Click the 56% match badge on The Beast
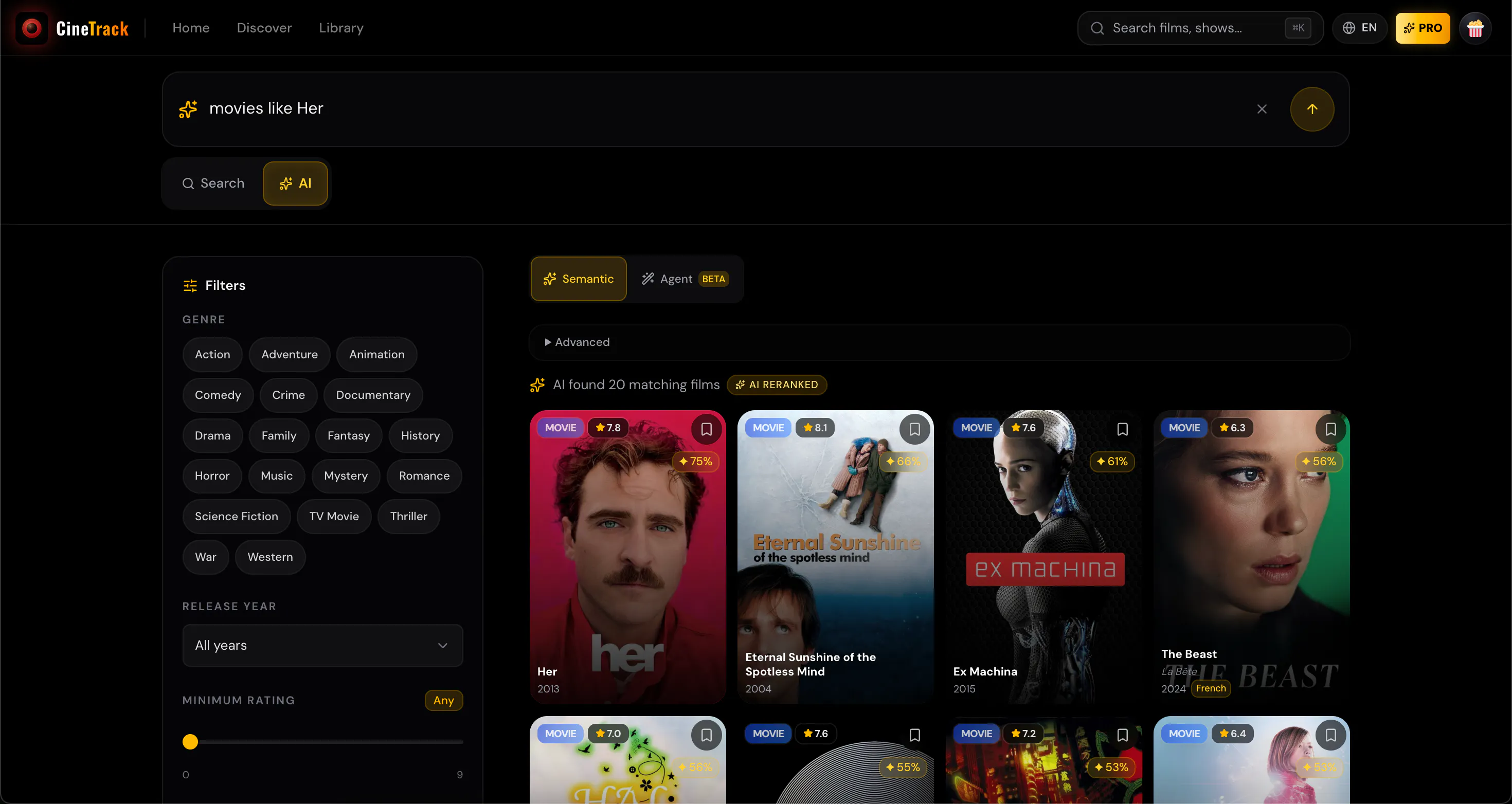Image resolution: width=1512 pixels, height=804 pixels. 1319,461
